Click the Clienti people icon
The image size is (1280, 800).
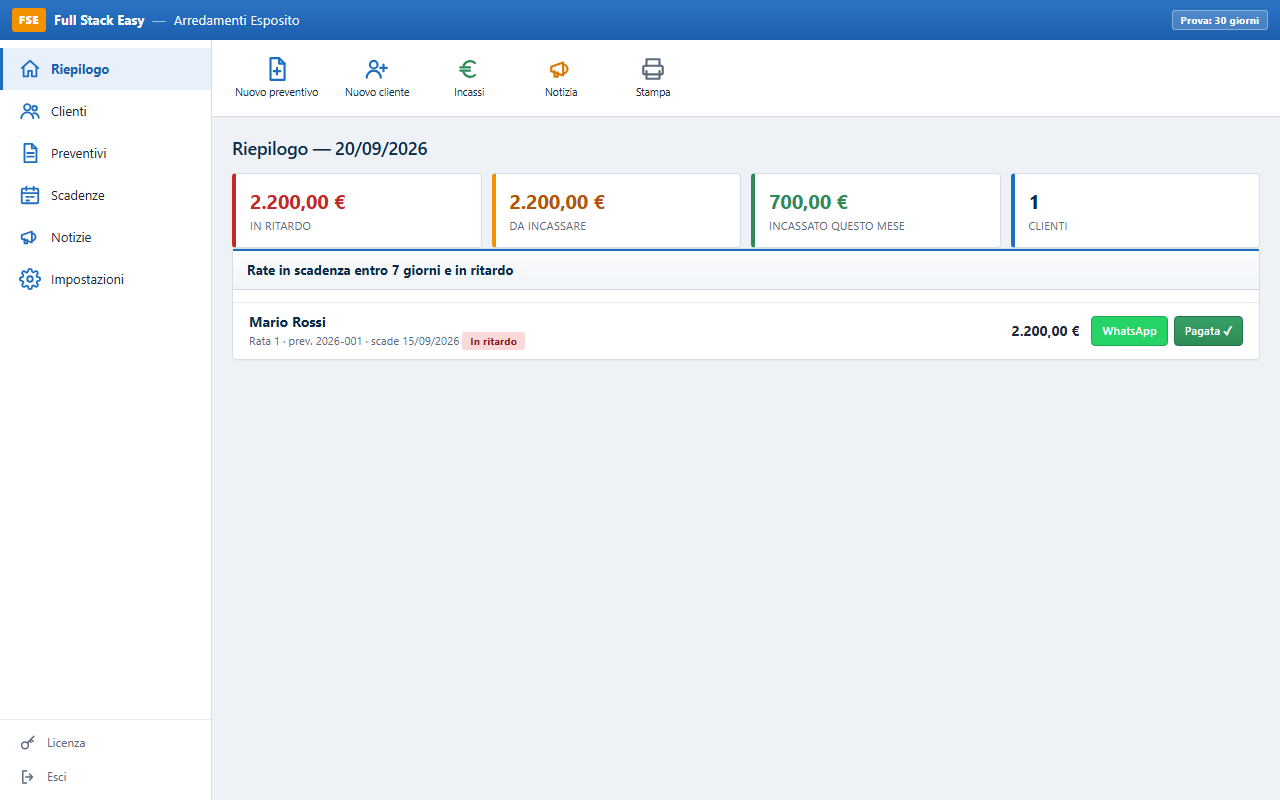pyautogui.click(x=30, y=111)
